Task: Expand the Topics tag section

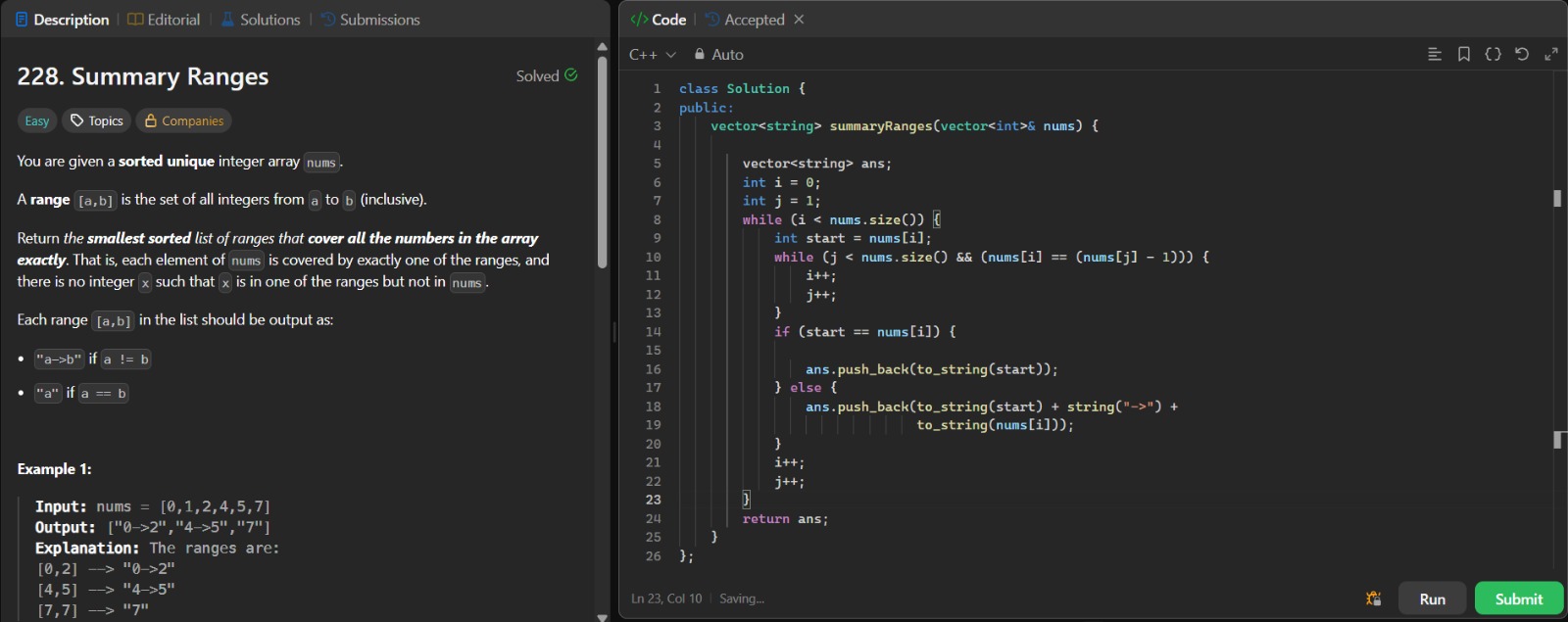Action: pos(97,120)
